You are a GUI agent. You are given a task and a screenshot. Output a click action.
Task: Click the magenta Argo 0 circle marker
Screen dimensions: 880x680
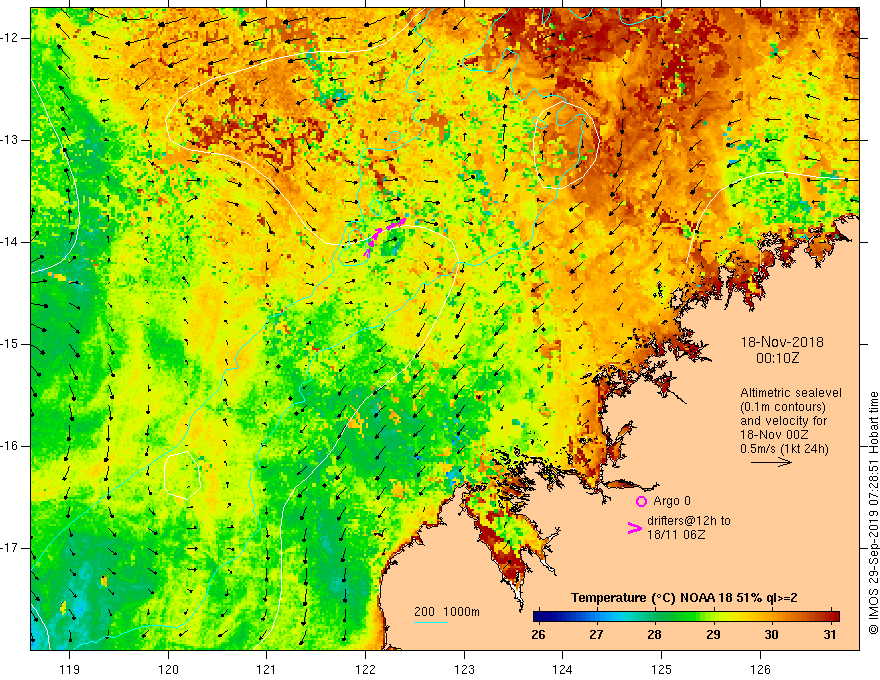coord(641,502)
